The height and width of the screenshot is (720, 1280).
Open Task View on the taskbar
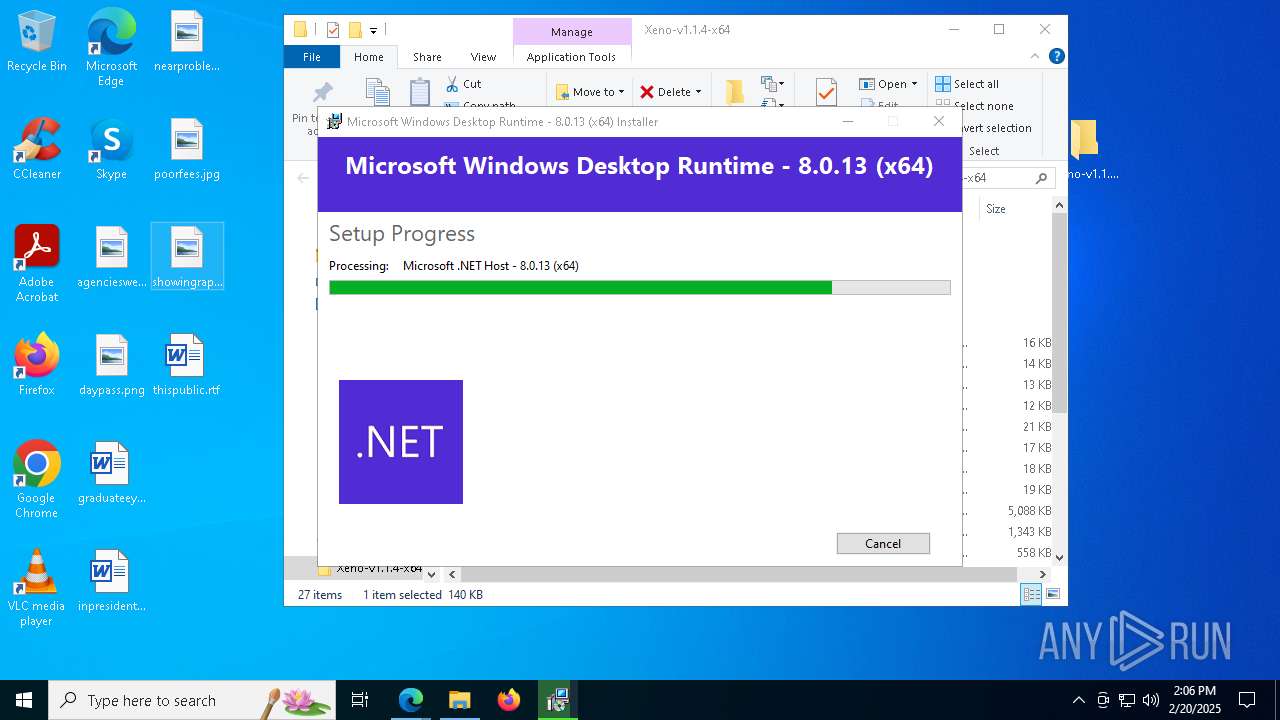pos(360,700)
